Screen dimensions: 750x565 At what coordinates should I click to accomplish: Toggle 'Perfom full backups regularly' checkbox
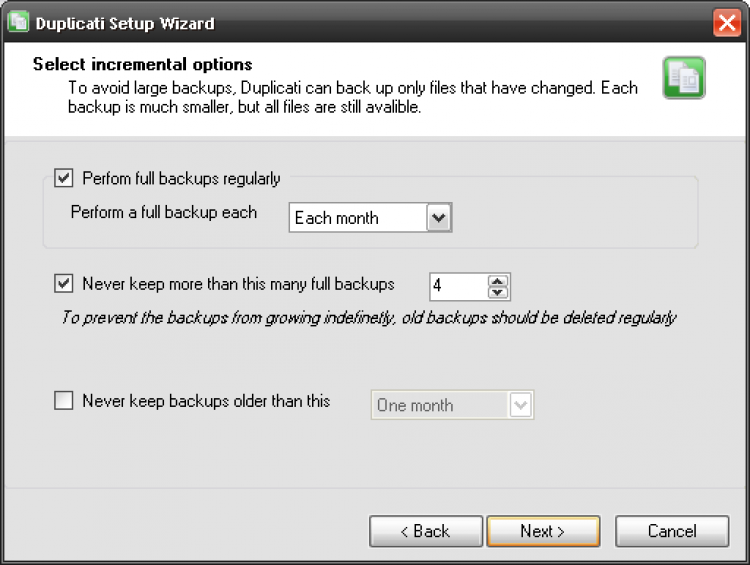(x=64, y=178)
